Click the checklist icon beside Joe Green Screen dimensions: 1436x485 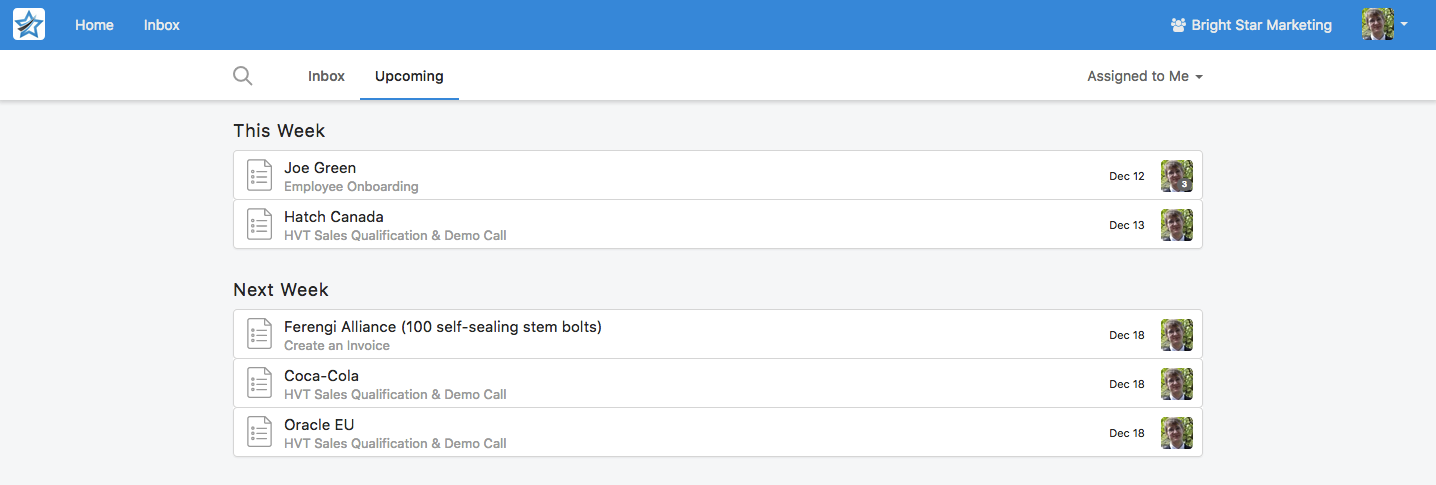point(259,176)
